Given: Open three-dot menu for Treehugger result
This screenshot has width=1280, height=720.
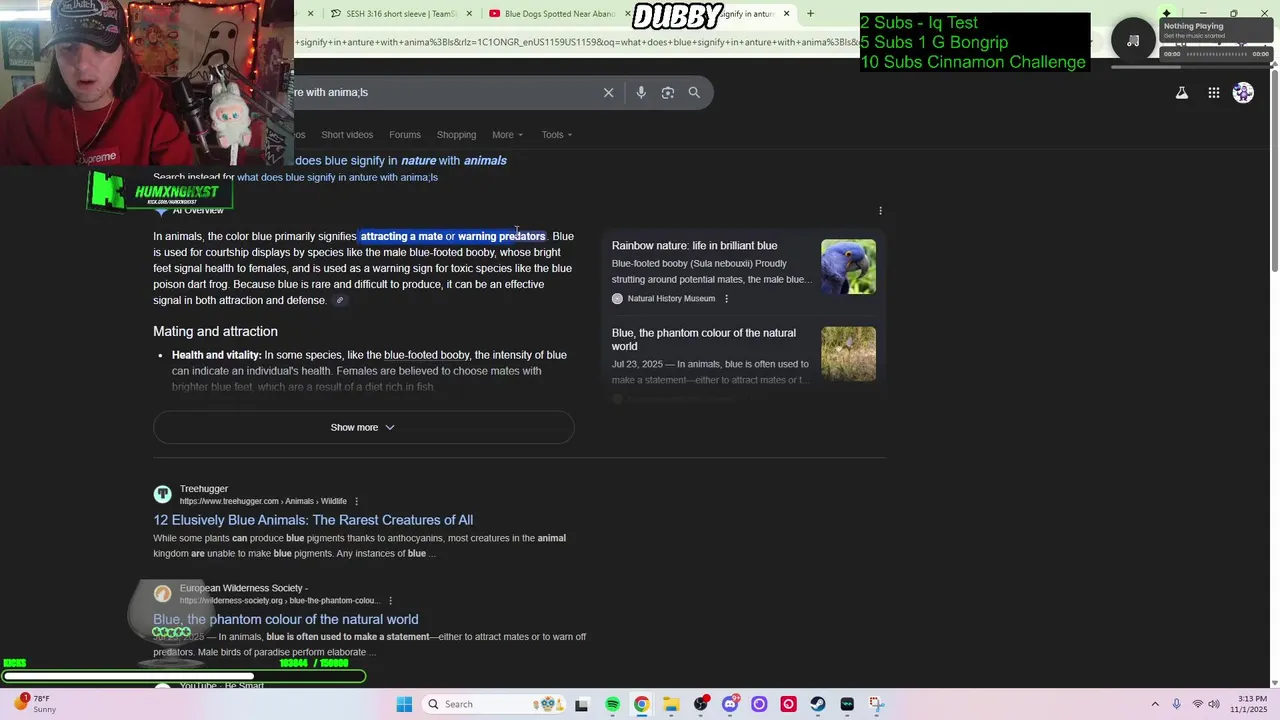Looking at the screenshot, I should click(356, 501).
